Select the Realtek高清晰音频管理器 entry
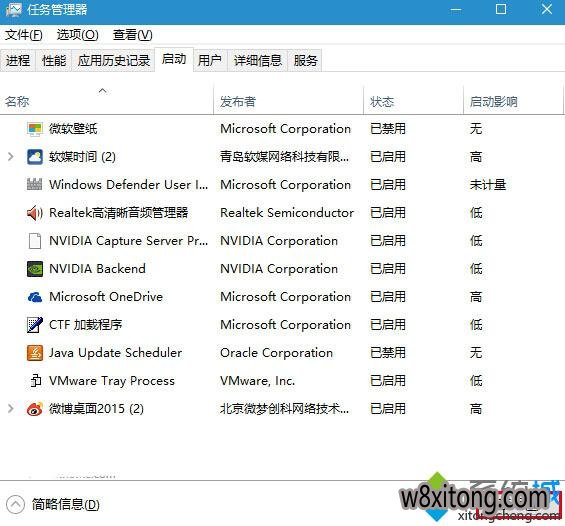This screenshot has width=565, height=526. click(119, 213)
